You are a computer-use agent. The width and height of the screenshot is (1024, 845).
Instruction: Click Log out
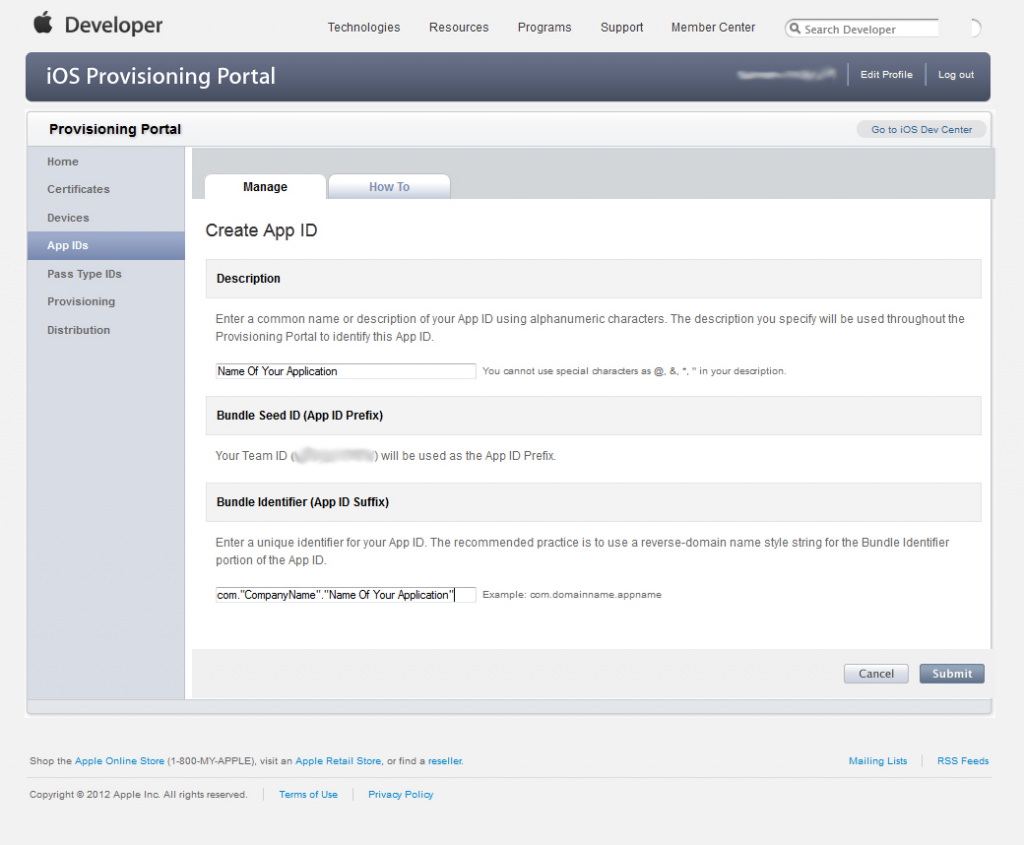click(956, 74)
